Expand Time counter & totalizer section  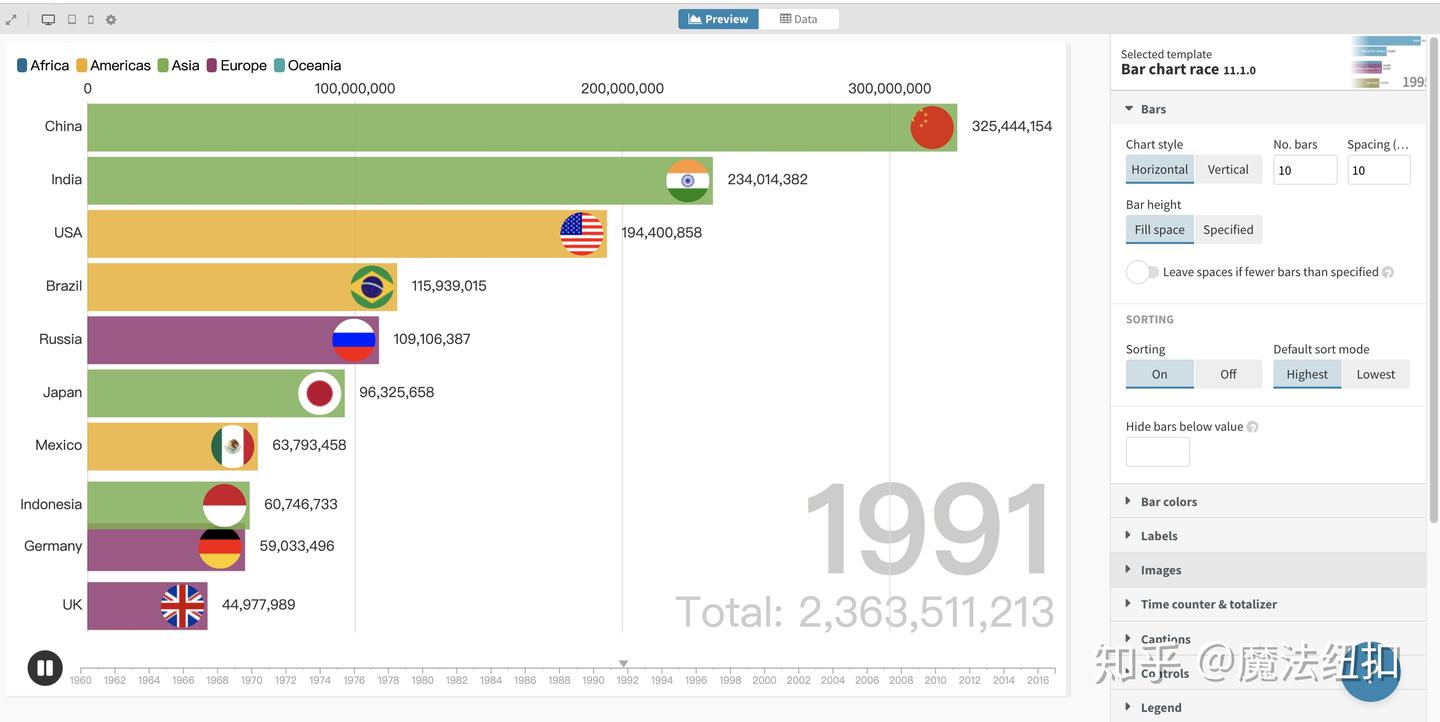coord(1208,604)
